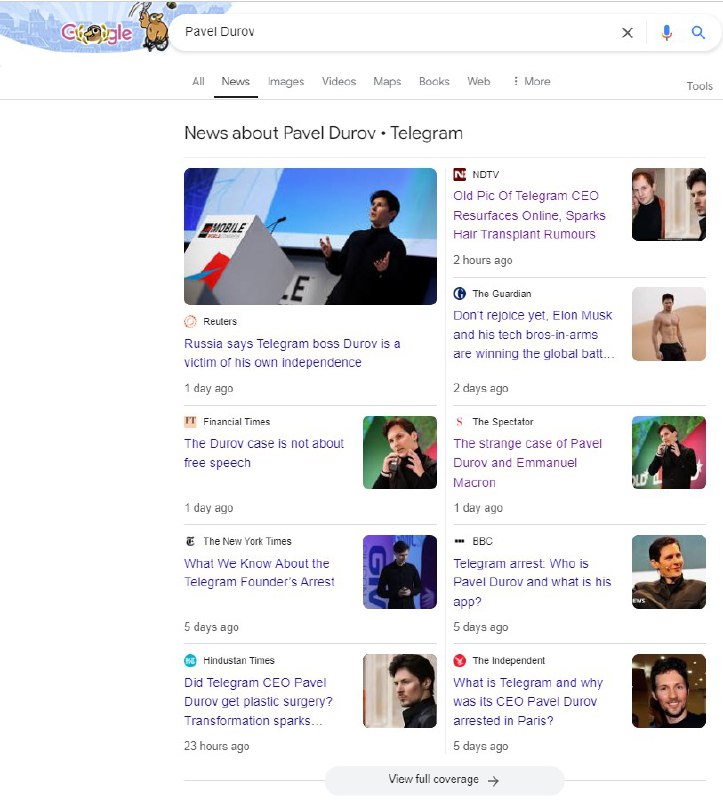Click the NDTV source icon
This screenshot has height=800, width=723.
point(459,174)
